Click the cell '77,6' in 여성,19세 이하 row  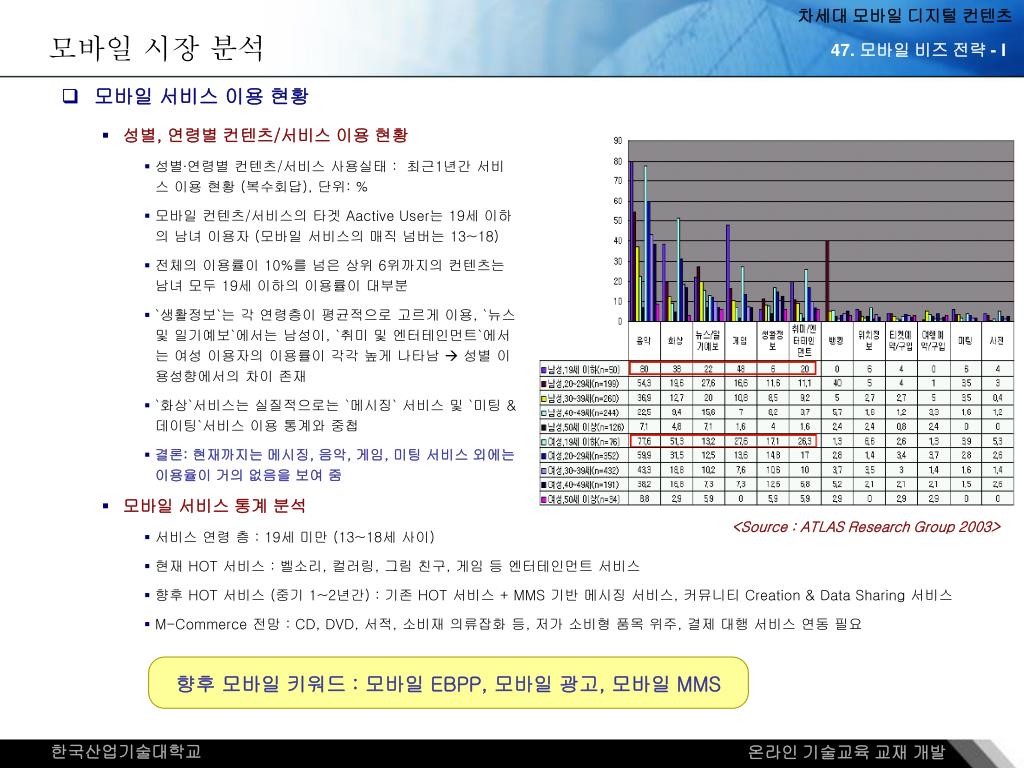point(644,441)
